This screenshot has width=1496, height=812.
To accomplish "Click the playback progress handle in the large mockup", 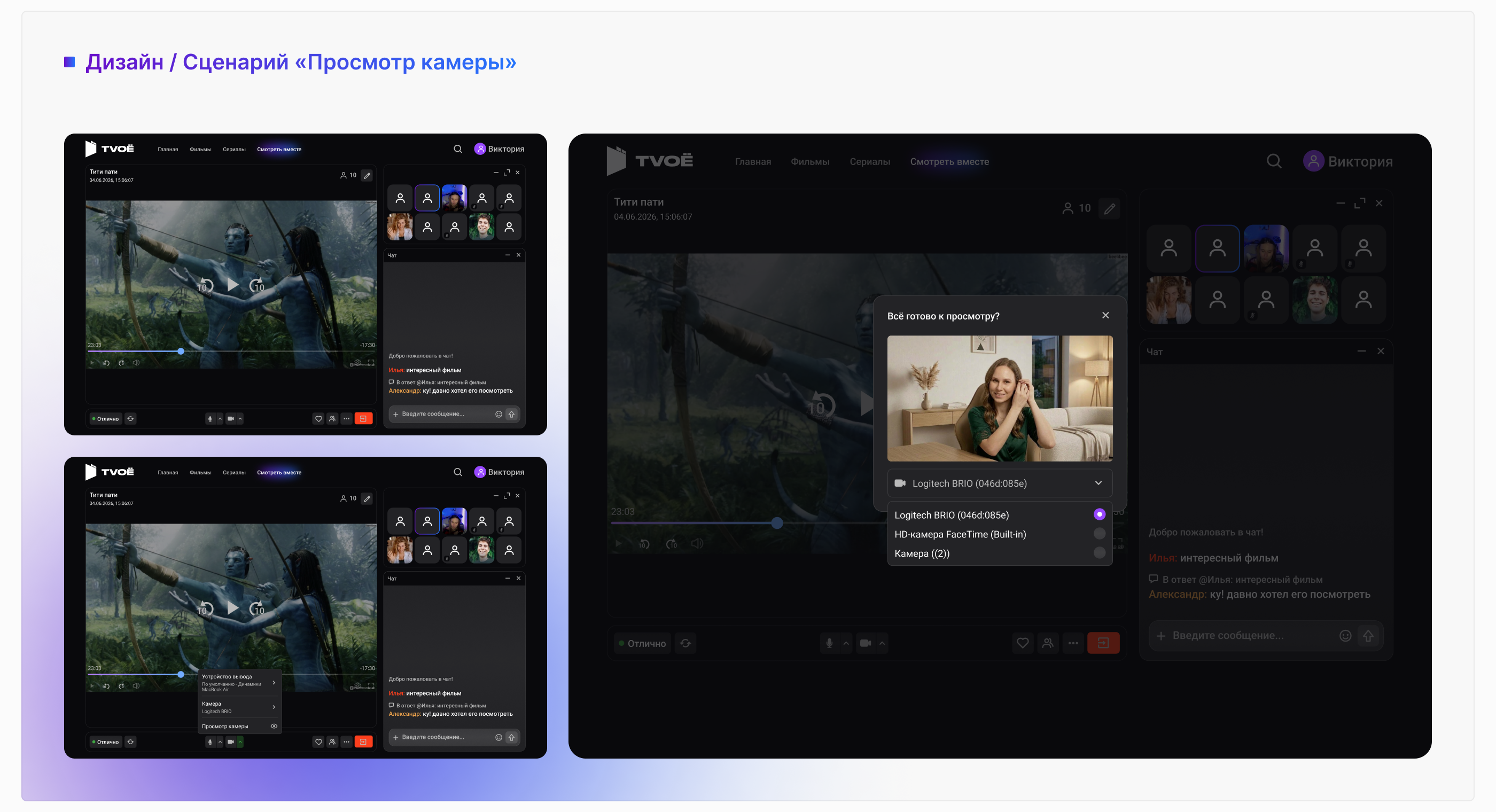I will 776,523.
